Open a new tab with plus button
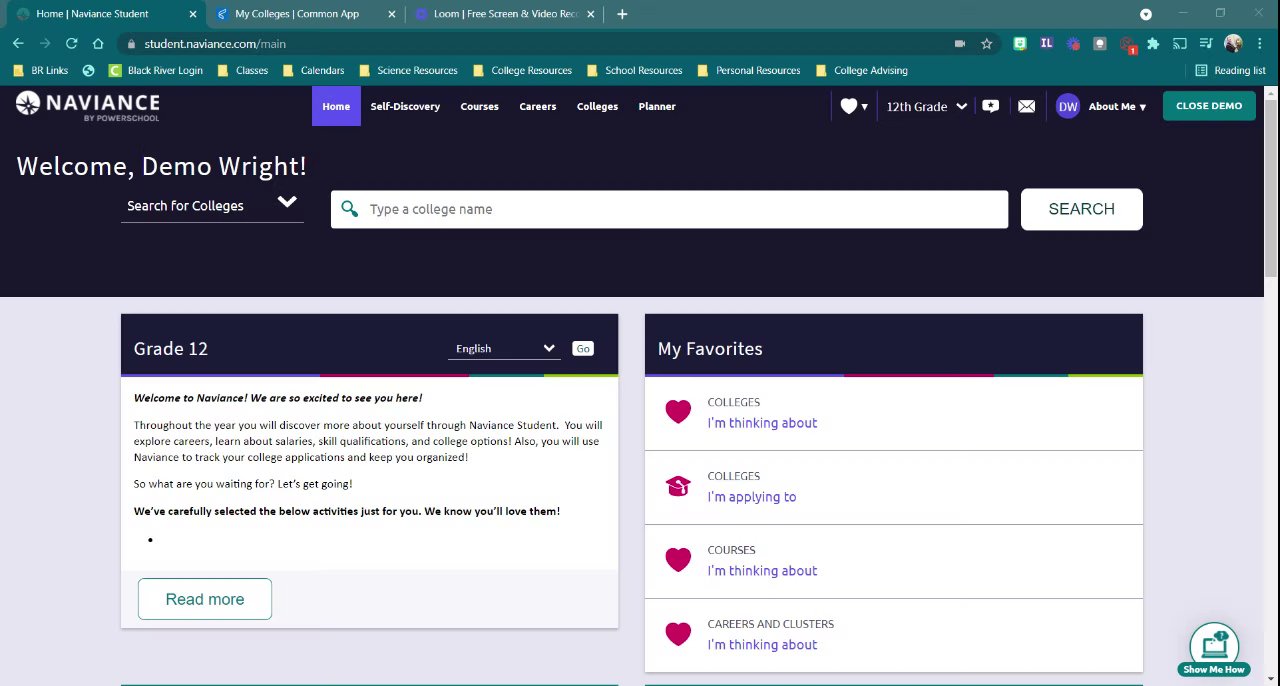Image resolution: width=1280 pixels, height=686 pixels. click(622, 14)
